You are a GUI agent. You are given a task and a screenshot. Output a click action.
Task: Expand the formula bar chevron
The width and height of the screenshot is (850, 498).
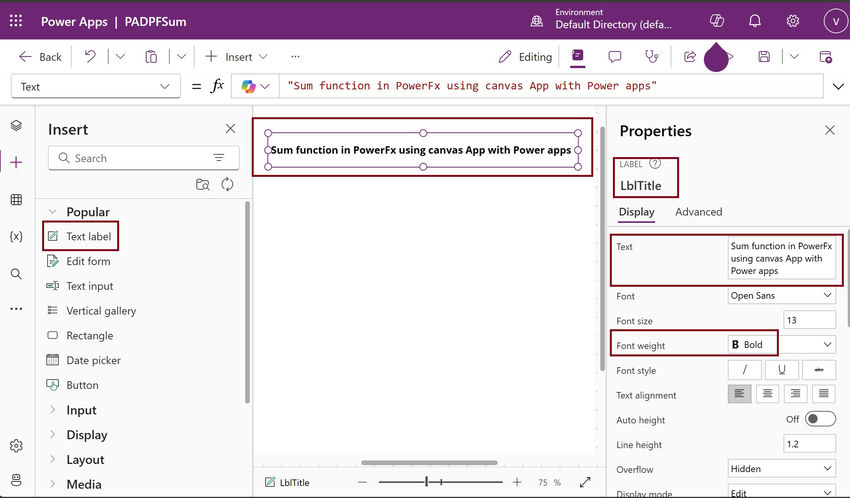[x=838, y=86]
